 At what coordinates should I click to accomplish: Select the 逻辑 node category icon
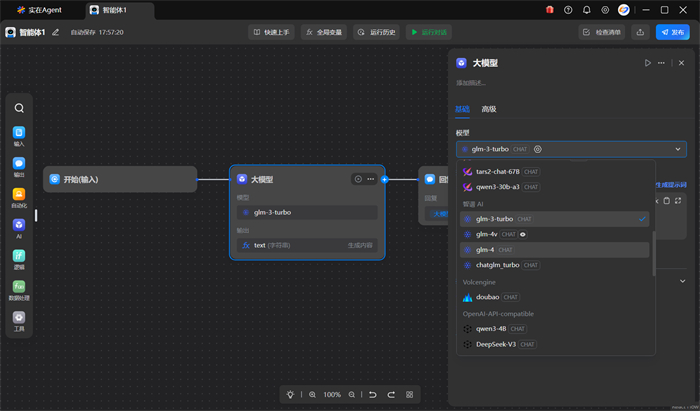[x=19, y=257]
